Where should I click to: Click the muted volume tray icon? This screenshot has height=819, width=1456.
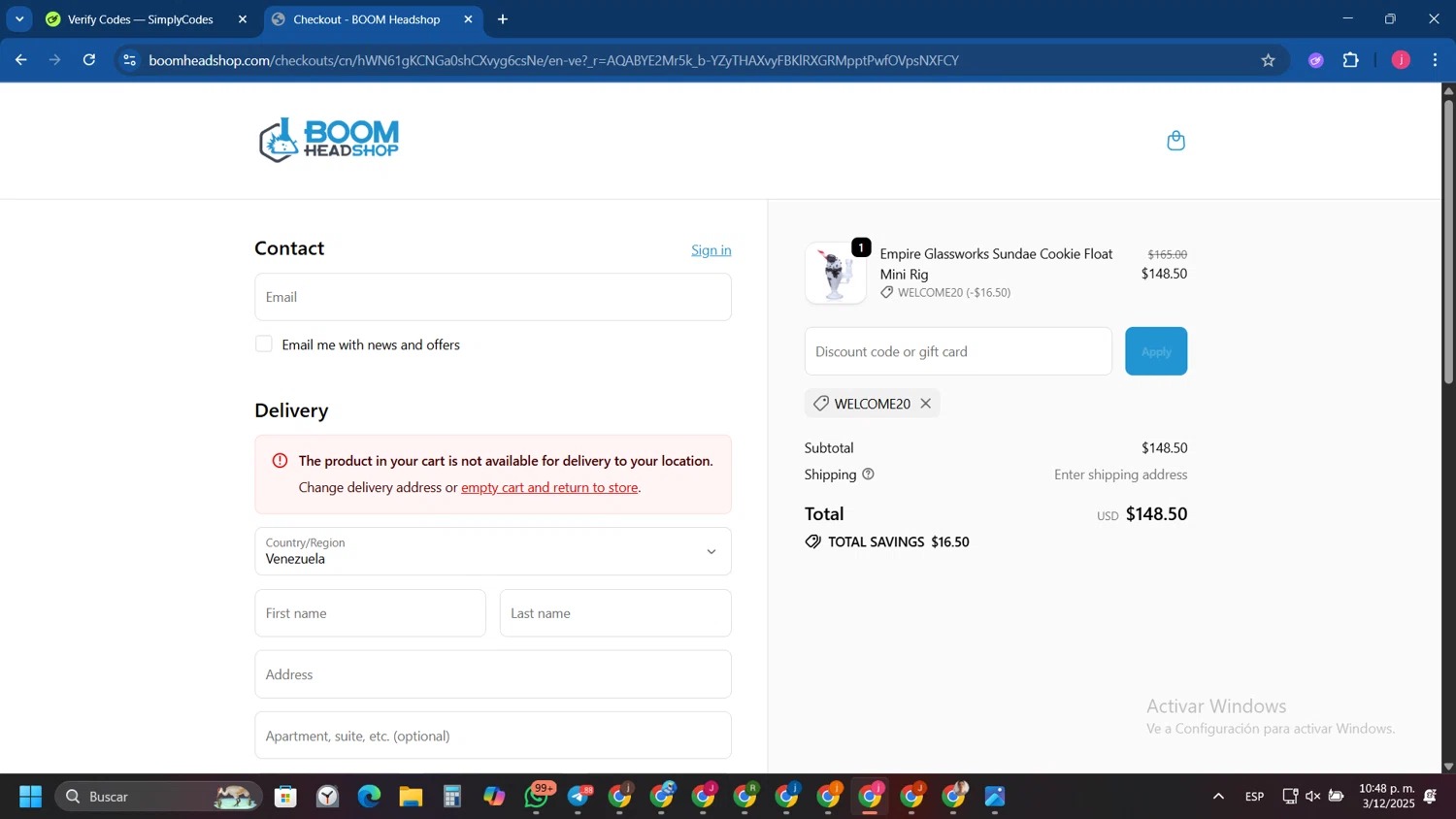(1312, 797)
